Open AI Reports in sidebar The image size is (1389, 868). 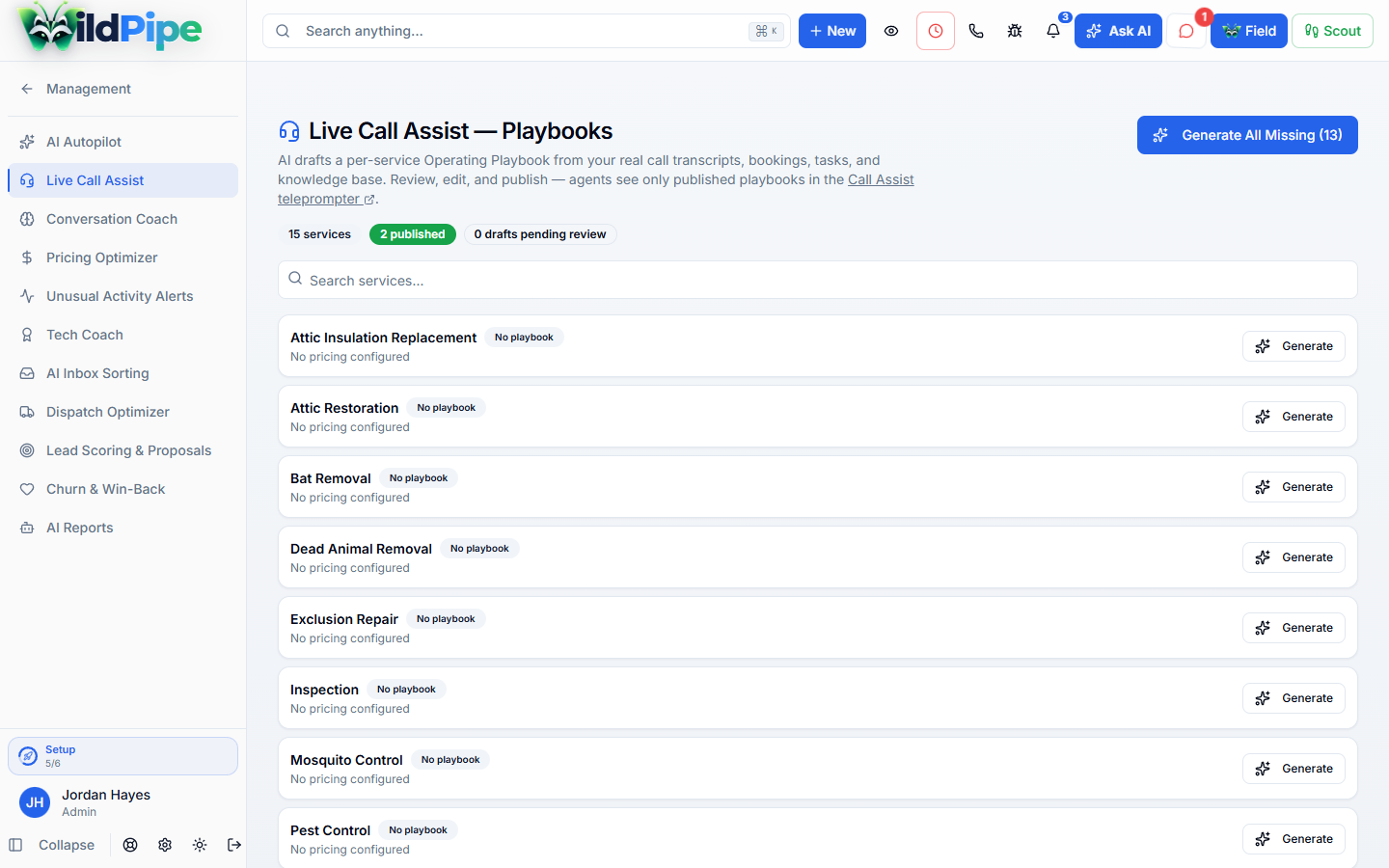point(123,528)
